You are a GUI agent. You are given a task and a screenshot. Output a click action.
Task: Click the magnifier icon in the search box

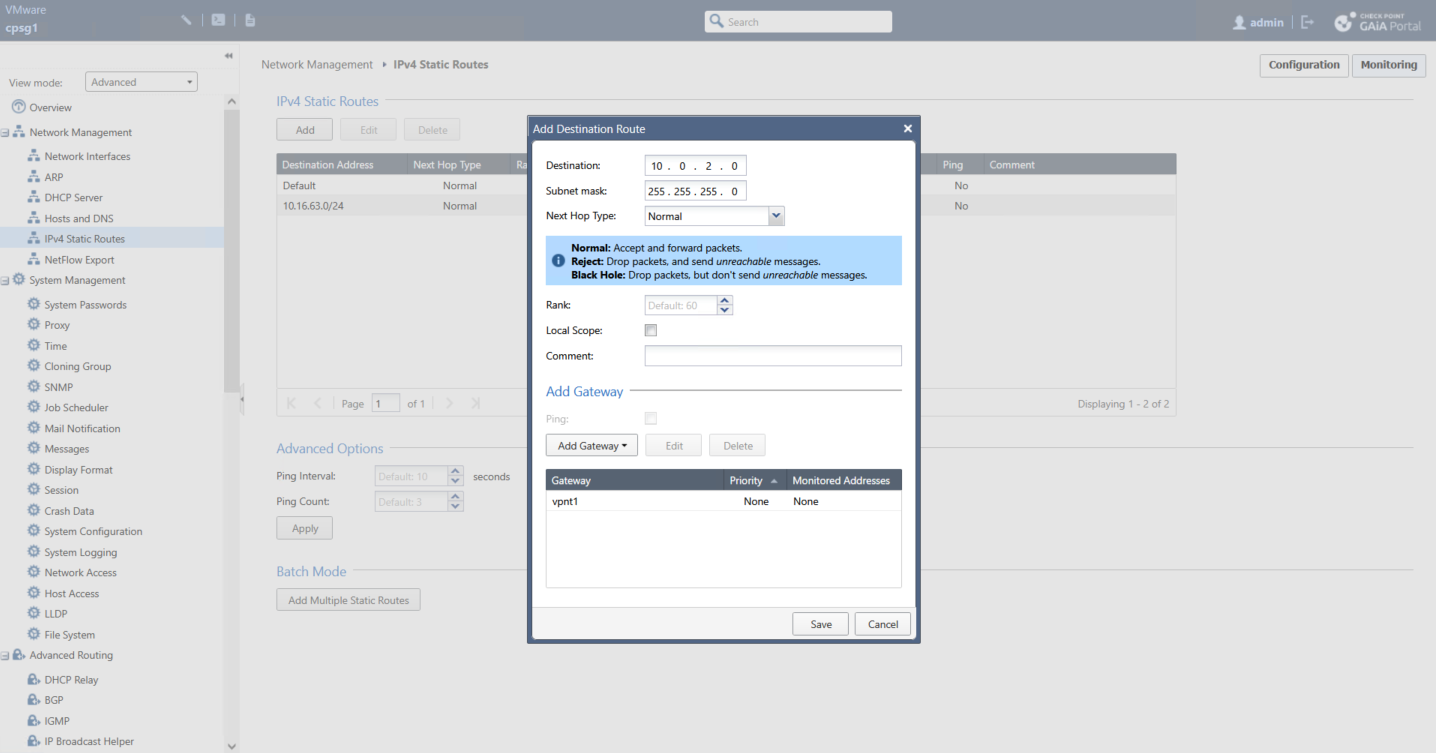[716, 21]
